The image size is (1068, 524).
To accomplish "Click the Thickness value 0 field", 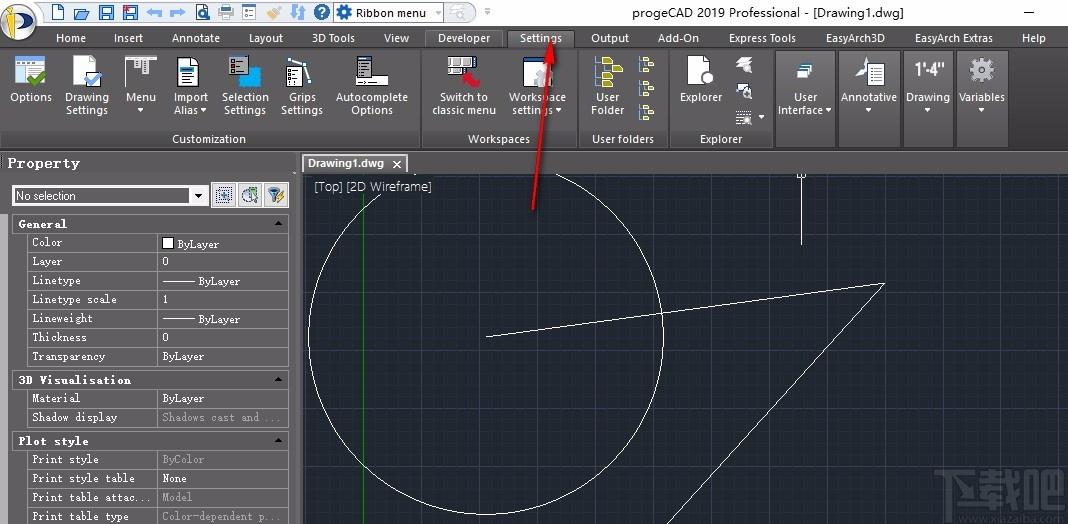I will point(223,337).
